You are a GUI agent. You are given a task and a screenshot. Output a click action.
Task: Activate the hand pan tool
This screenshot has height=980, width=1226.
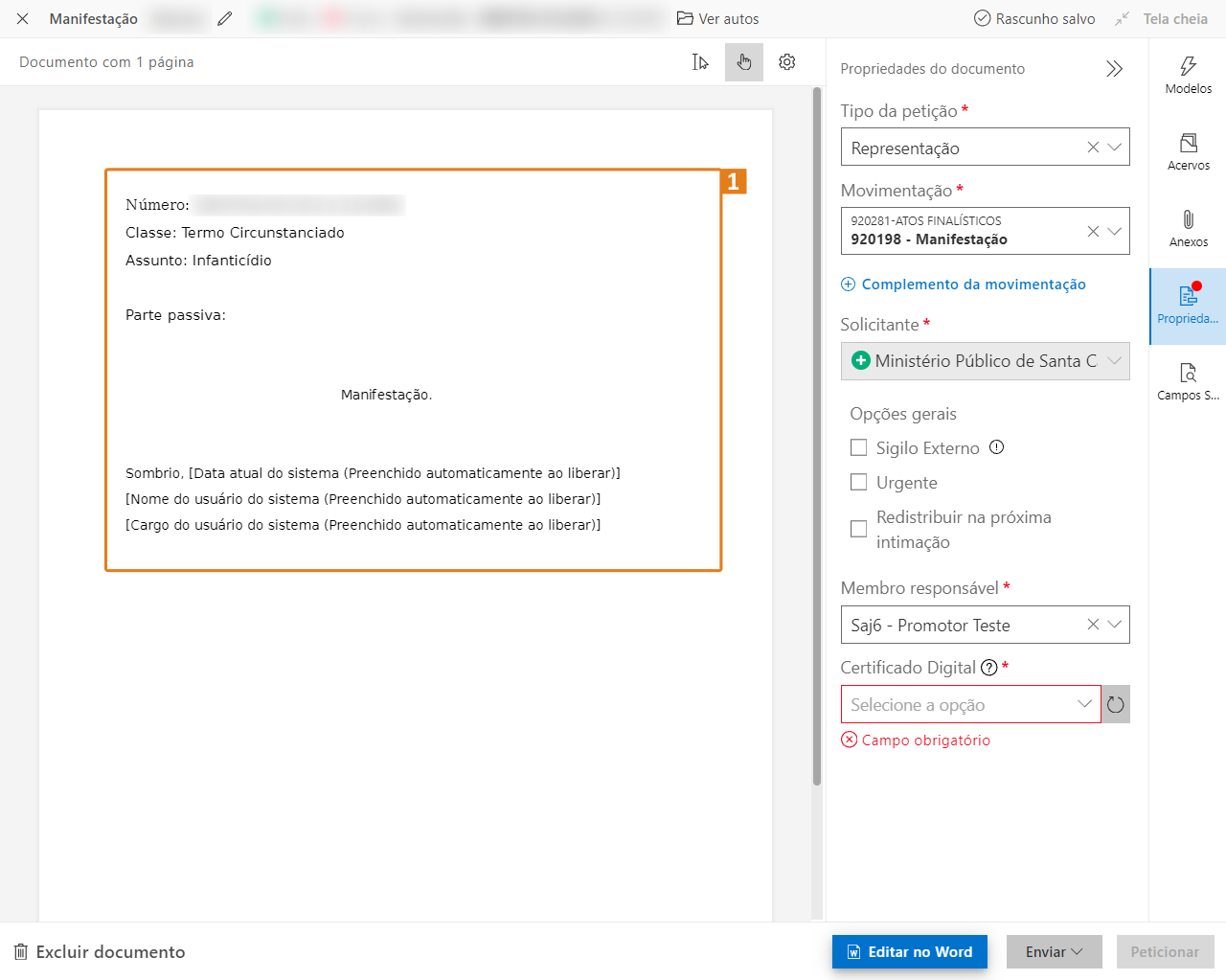pos(744,62)
